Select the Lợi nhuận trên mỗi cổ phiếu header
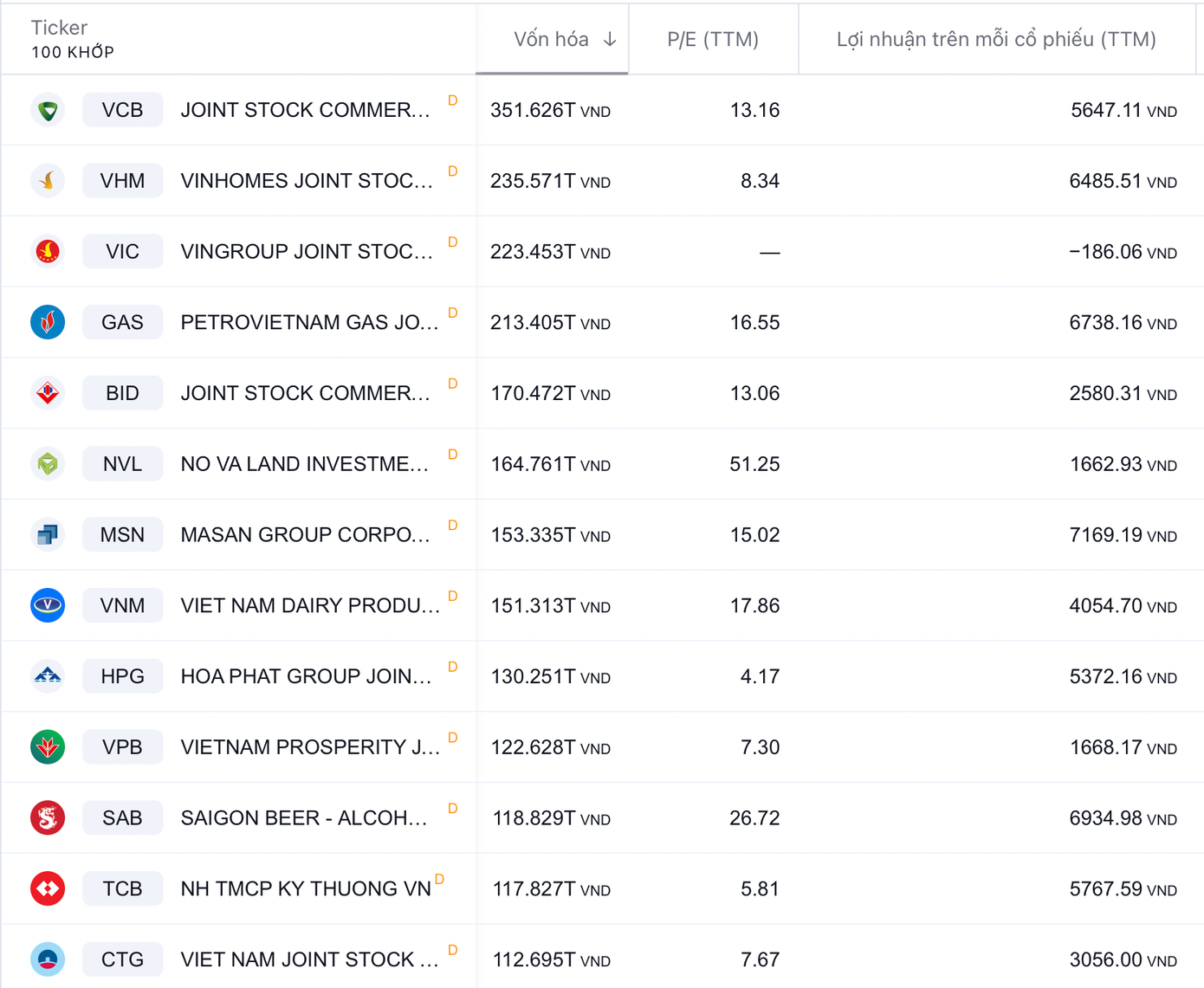The height and width of the screenshot is (988, 1204). point(994,39)
